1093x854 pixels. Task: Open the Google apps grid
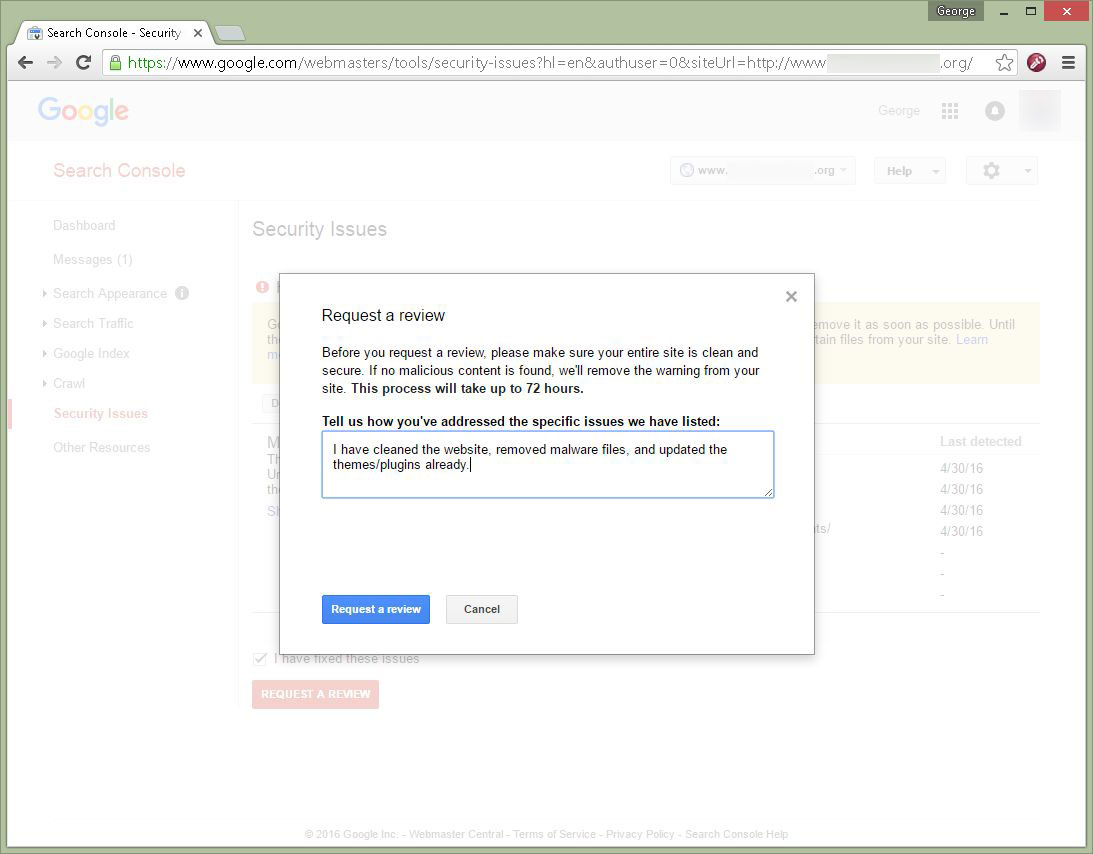click(950, 111)
